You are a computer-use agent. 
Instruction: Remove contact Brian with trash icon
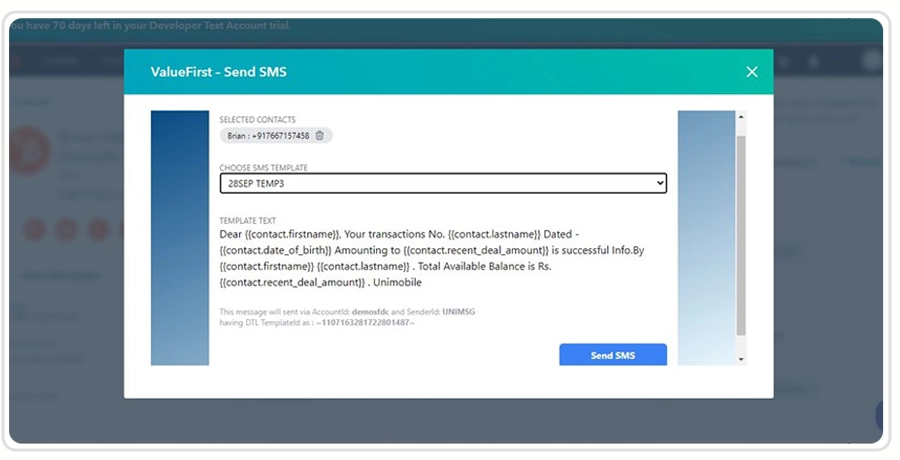320,136
